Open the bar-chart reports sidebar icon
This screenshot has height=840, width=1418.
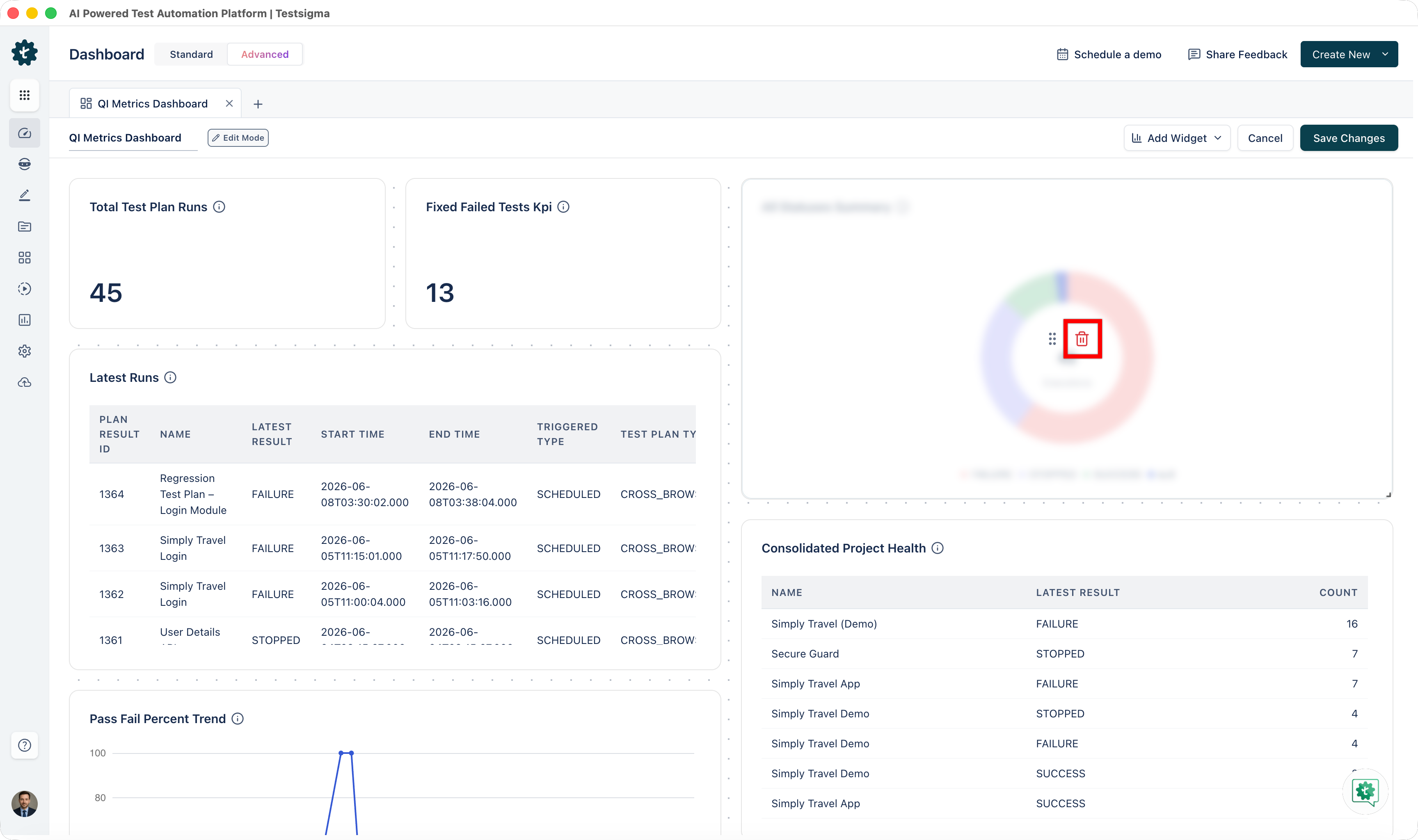click(x=24, y=320)
